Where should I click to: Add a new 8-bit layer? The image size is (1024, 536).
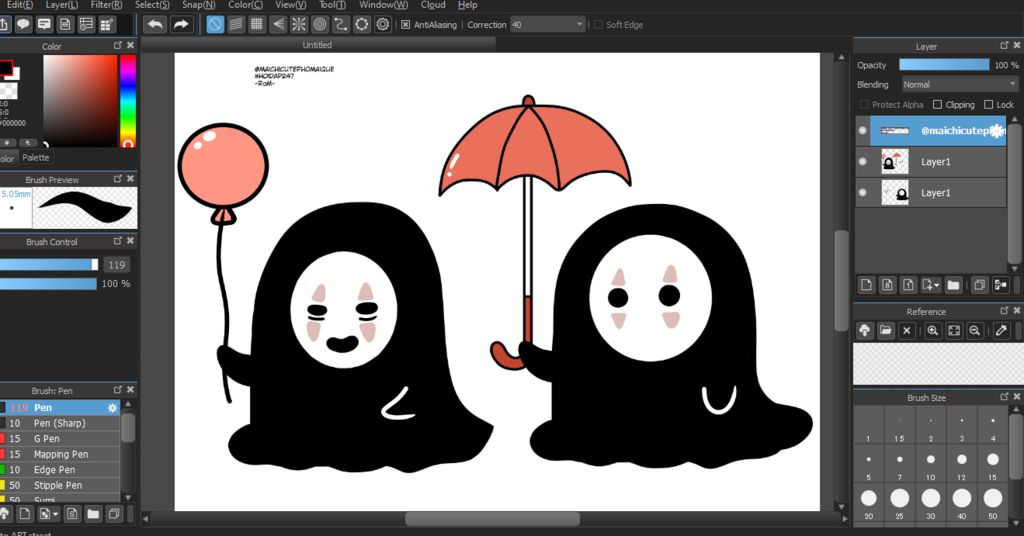[887, 285]
